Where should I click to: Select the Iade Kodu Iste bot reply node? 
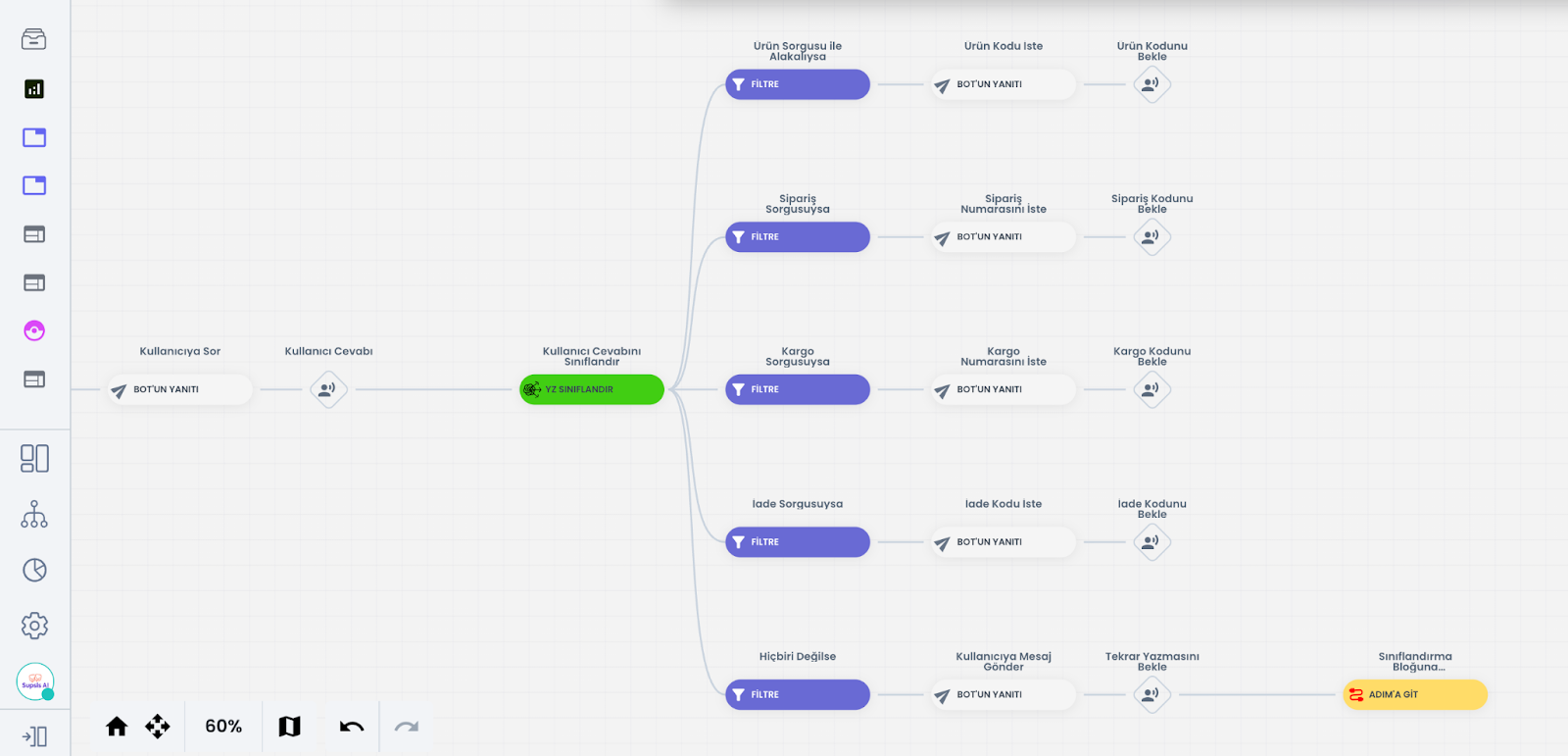click(1003, 542)
